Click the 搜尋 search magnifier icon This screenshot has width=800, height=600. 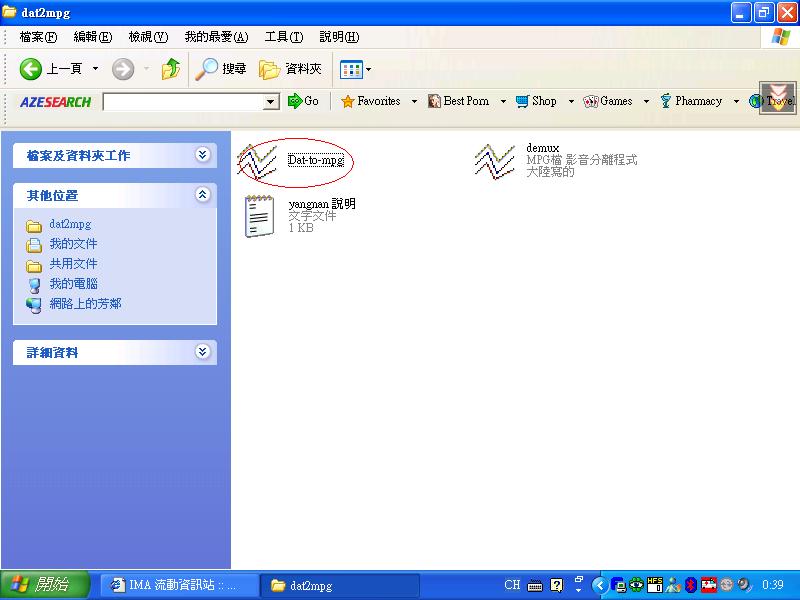click(207, 69)
